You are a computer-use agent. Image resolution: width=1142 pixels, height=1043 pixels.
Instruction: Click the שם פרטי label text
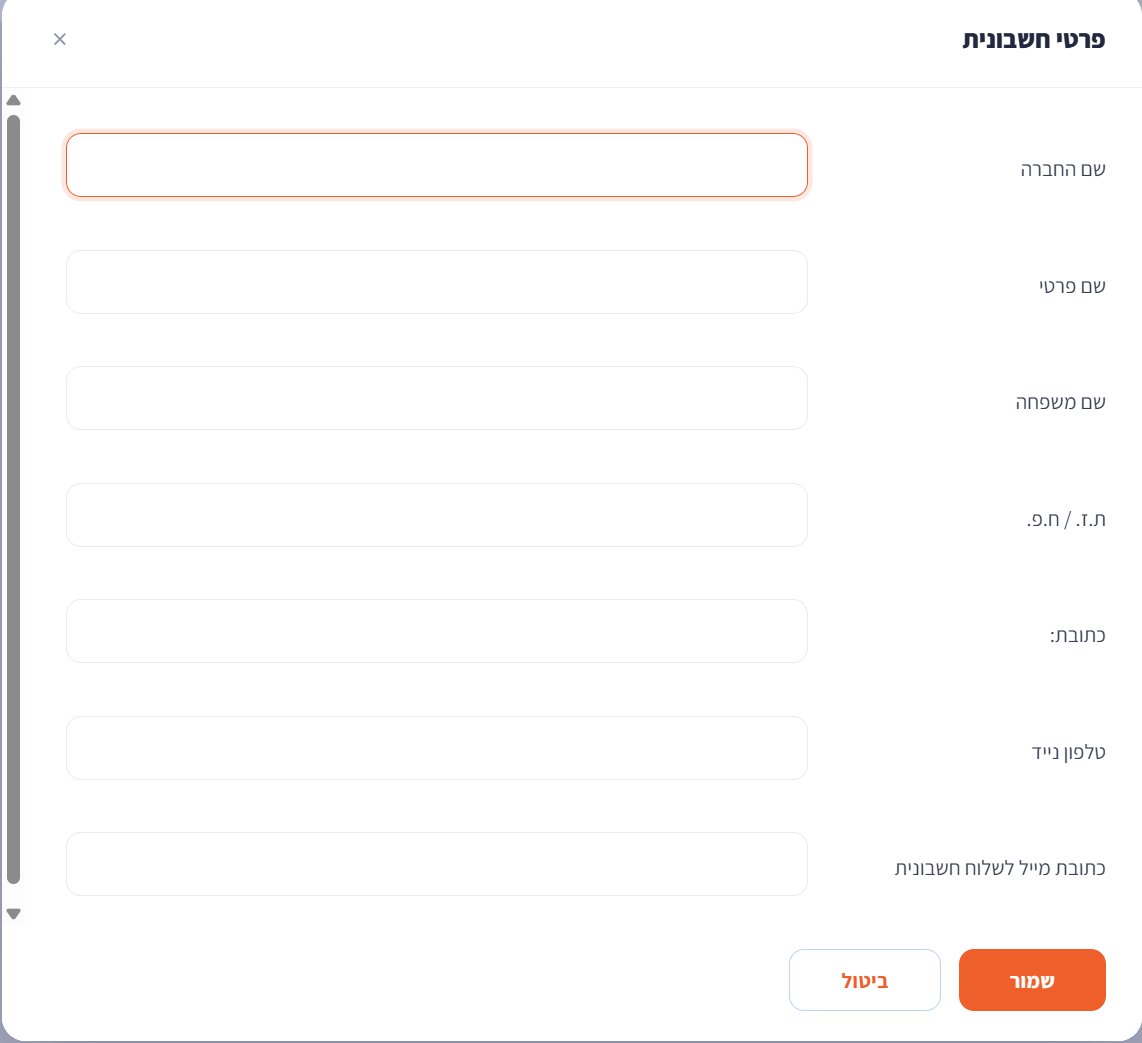pyautogui.click(x=1072, y=286)
